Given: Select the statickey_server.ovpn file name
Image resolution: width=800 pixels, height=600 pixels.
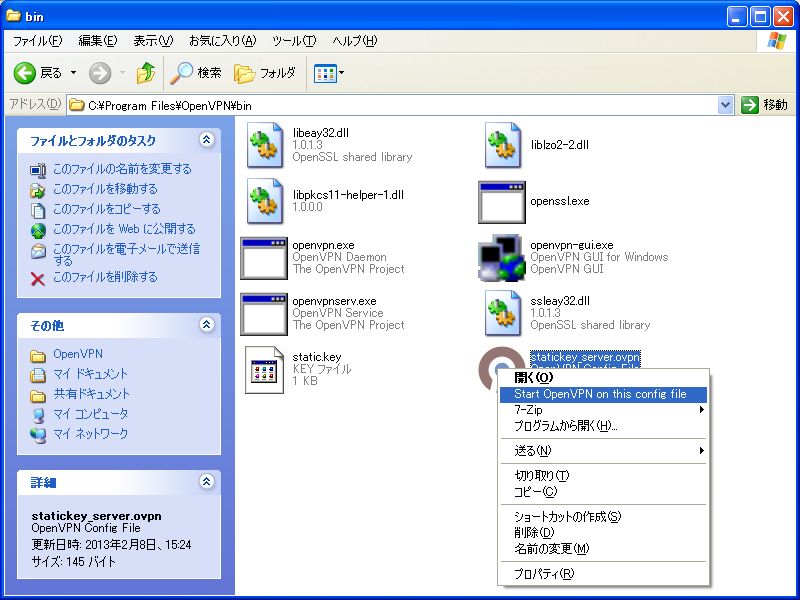Looking at the screenshot, I should pos(585,357).
